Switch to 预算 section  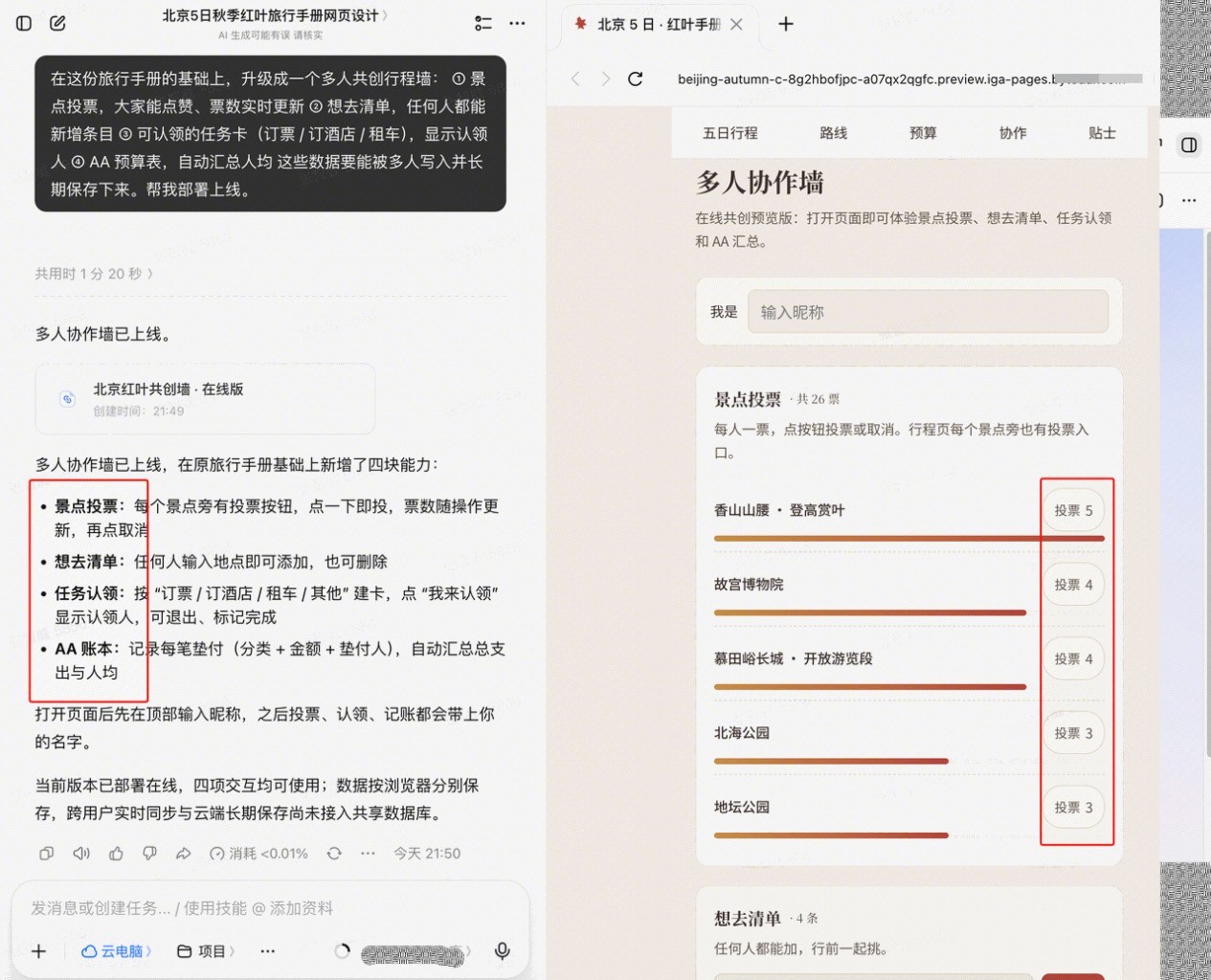pyautogui.click(x=923, y=133)
